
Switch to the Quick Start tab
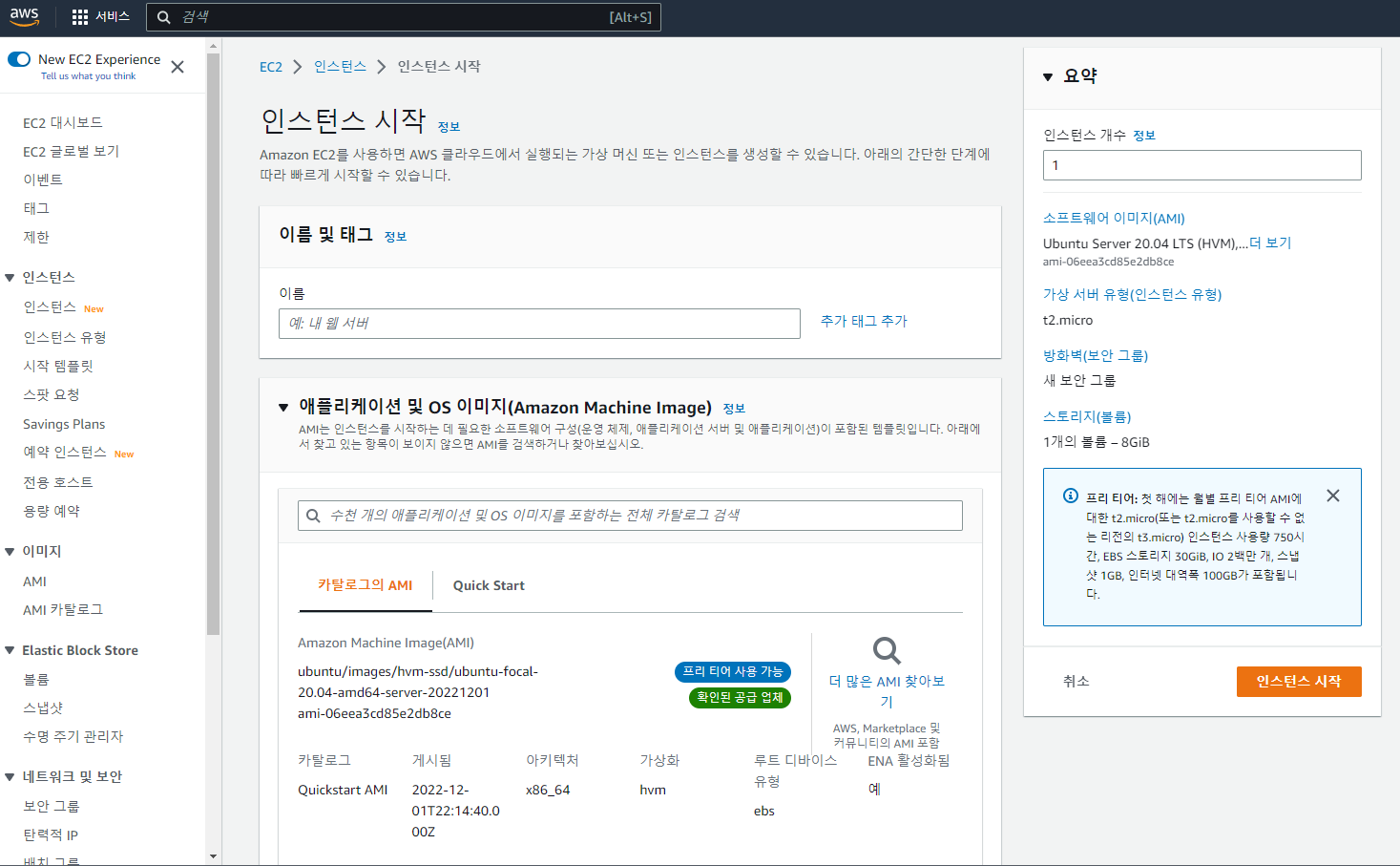(489, 585)
